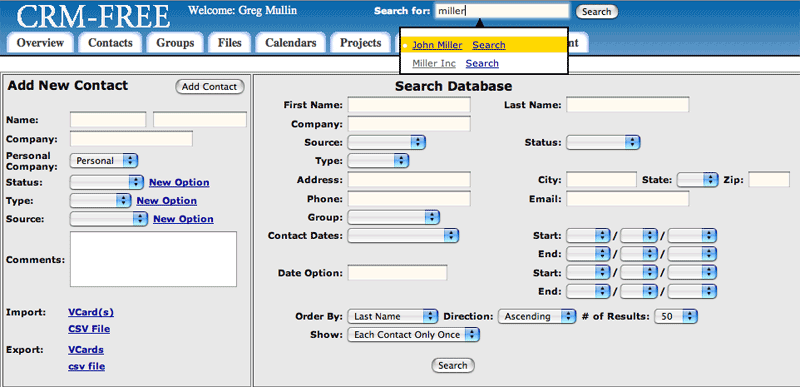The image size is (800, 387).
Task: Open the Order By dropdown showing Last Name
Action: click(x=393, y=316)
